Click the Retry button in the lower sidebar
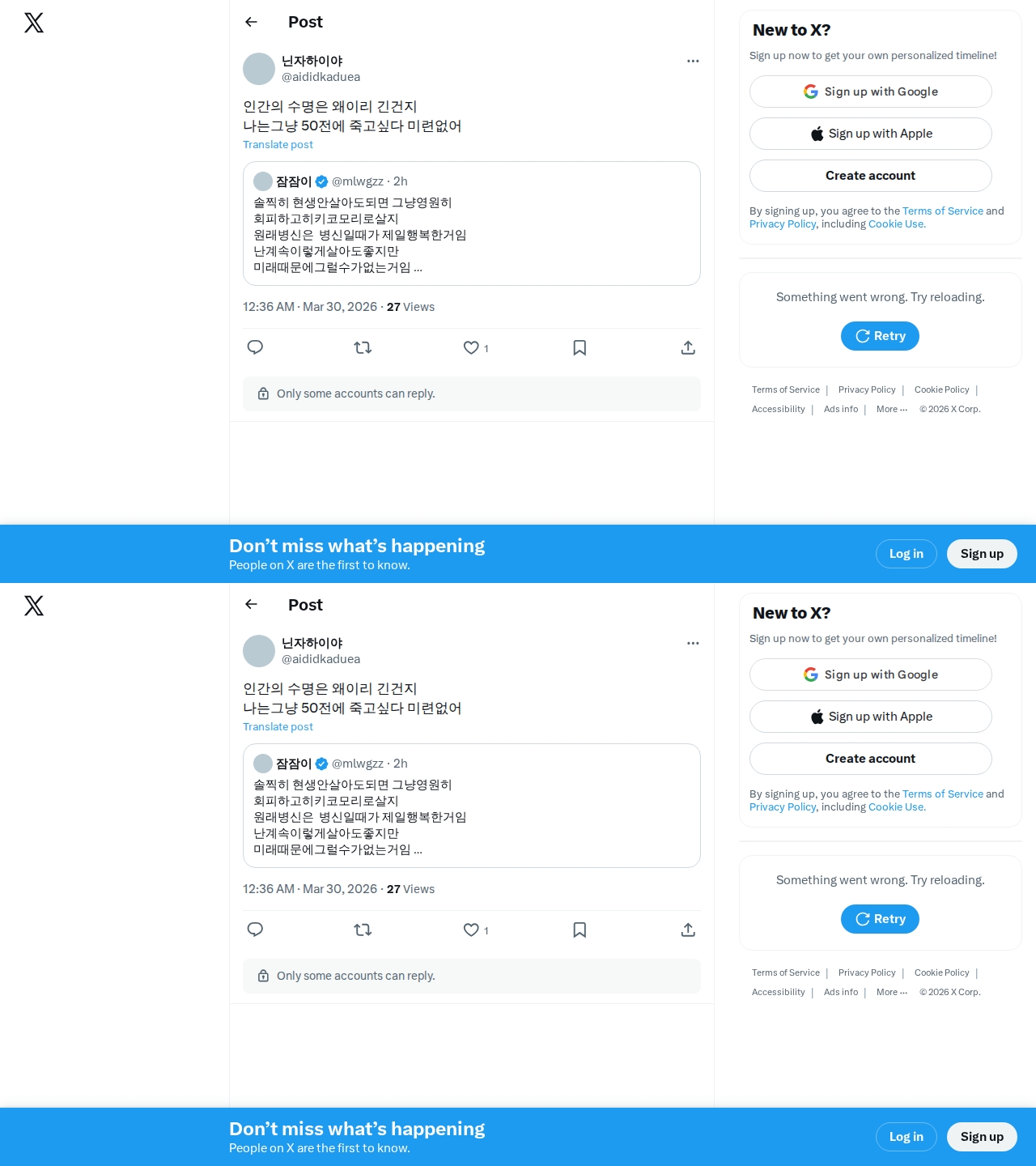 tap(880, 919)
